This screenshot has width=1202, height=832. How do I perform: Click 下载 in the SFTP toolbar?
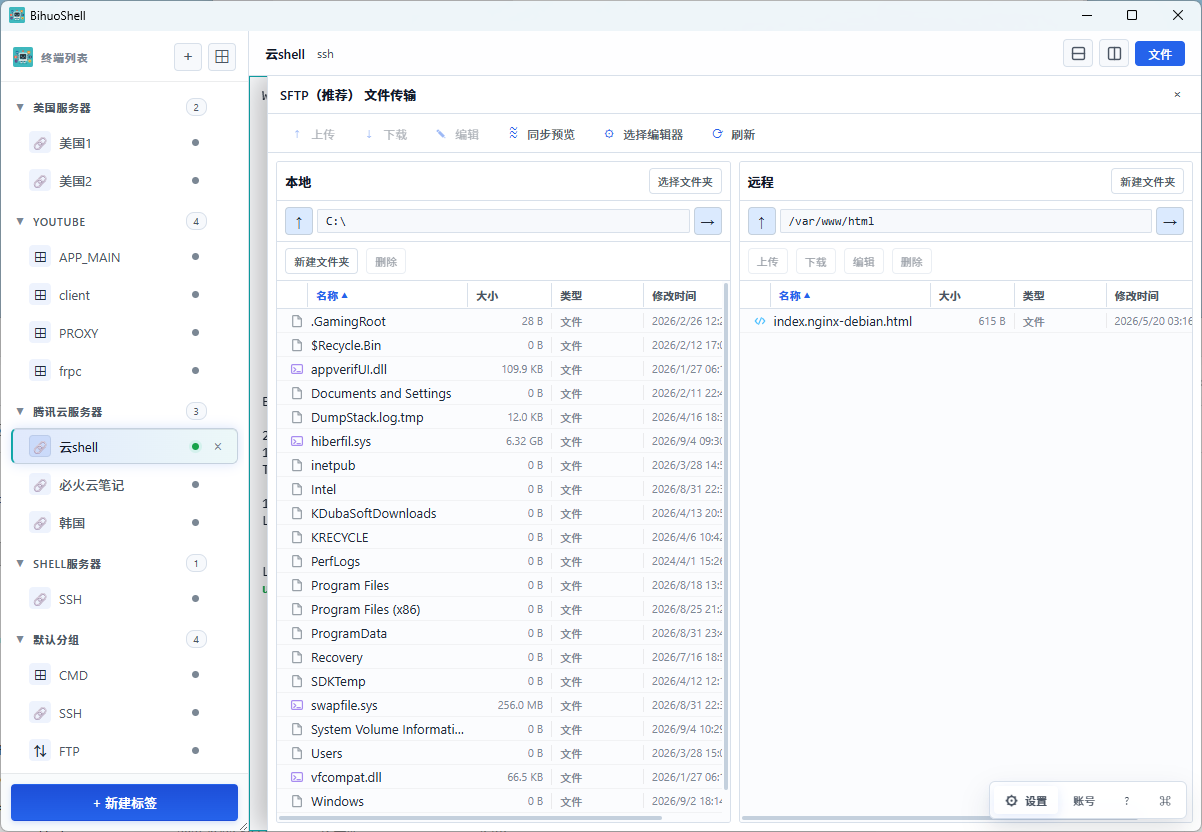pos(385,134)
